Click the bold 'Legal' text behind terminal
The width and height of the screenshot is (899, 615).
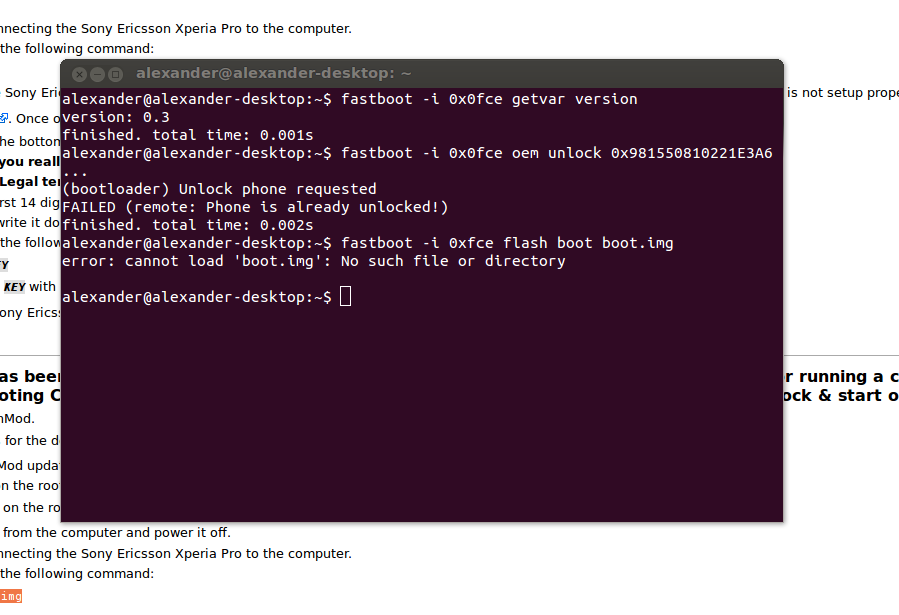(19, 182)
